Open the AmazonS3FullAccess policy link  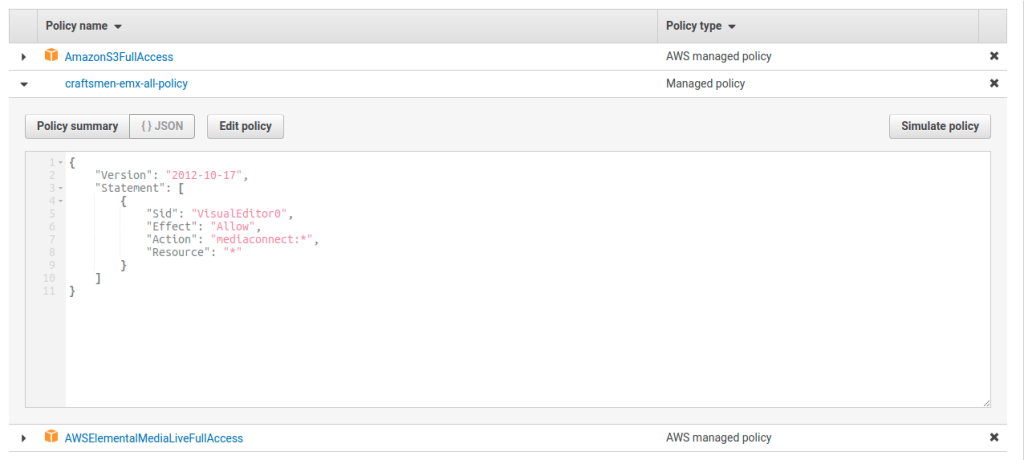click(x=119, y=57)
